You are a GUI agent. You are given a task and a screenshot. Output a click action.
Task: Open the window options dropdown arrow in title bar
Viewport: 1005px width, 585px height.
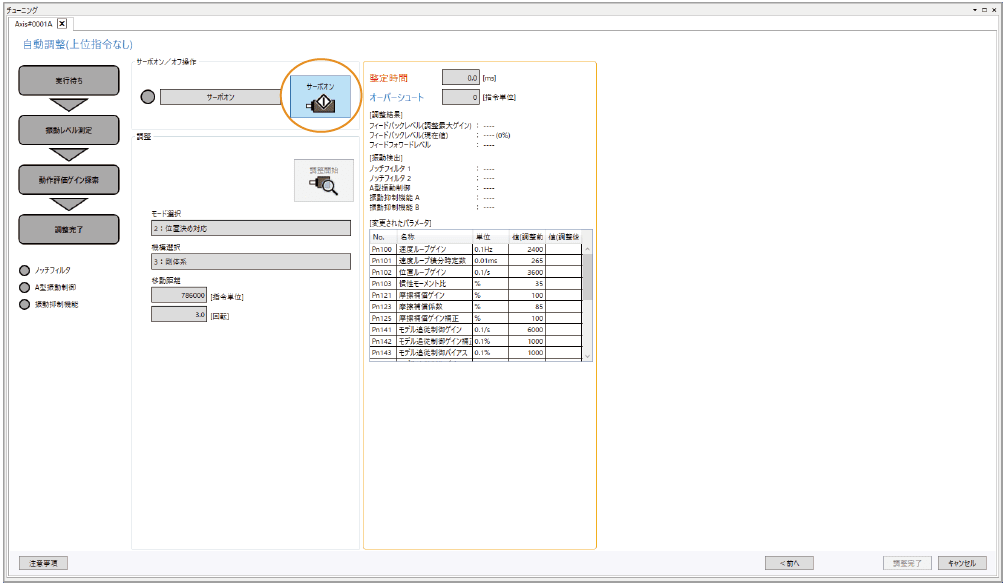coord(973,8)
